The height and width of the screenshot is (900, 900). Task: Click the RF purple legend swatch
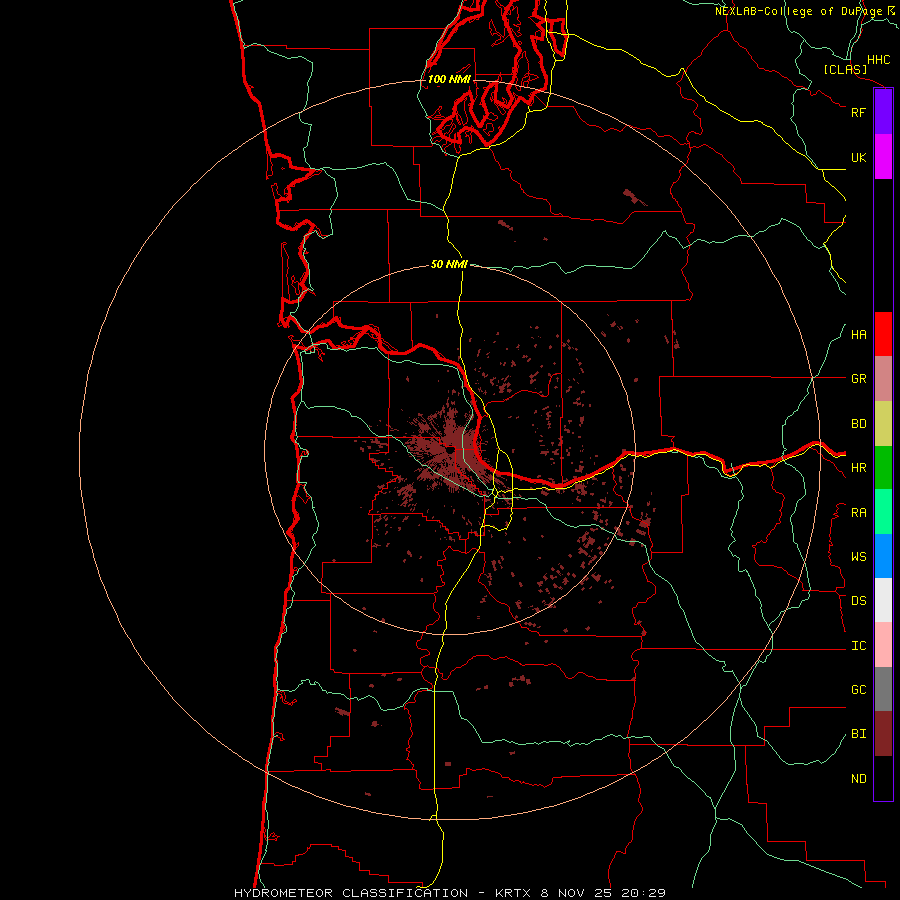[883, 112]
